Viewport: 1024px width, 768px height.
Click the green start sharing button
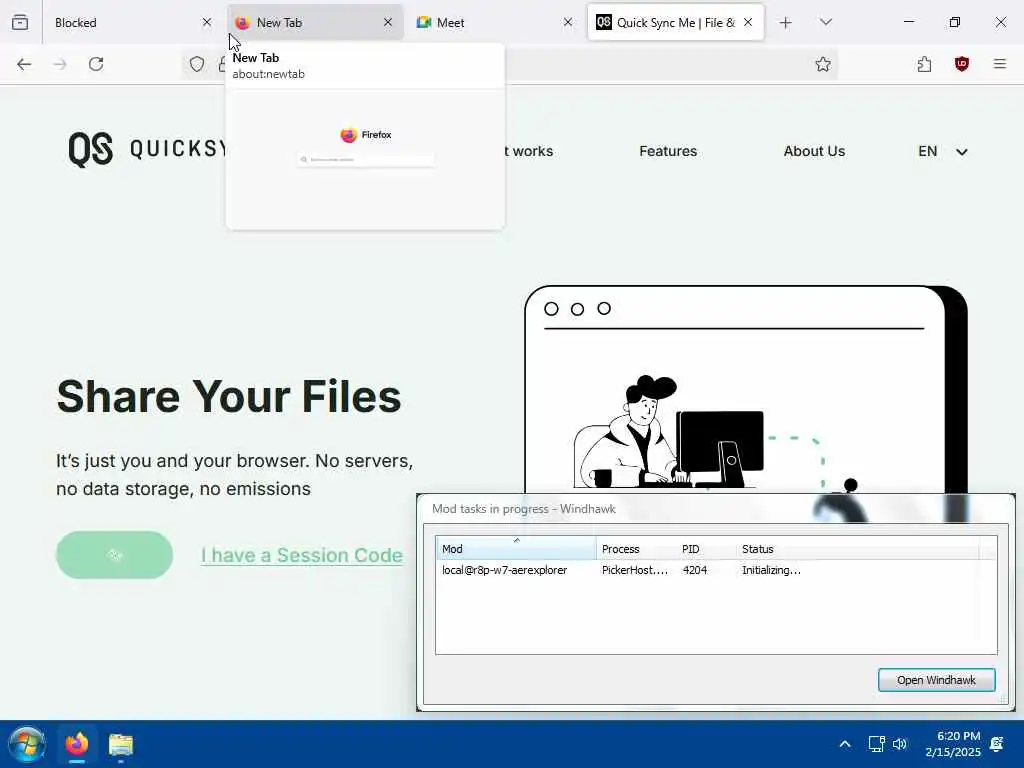[x=114, y=555]
